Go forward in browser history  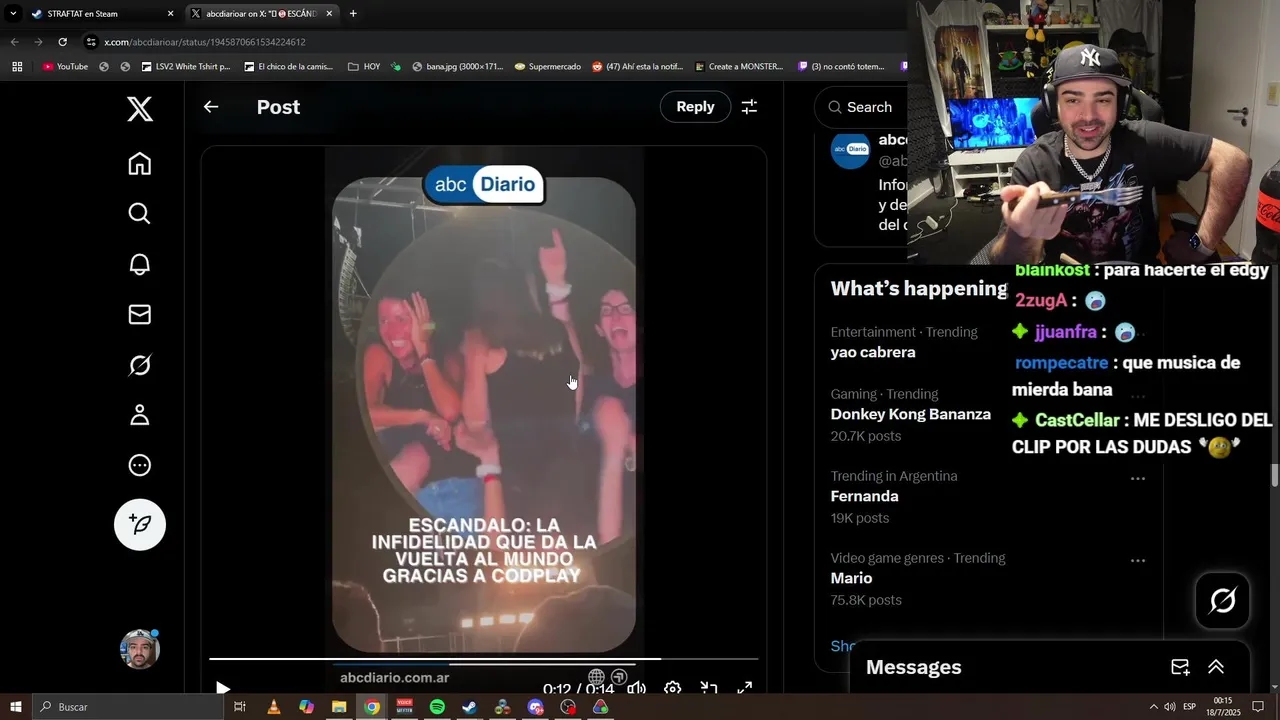38,42
